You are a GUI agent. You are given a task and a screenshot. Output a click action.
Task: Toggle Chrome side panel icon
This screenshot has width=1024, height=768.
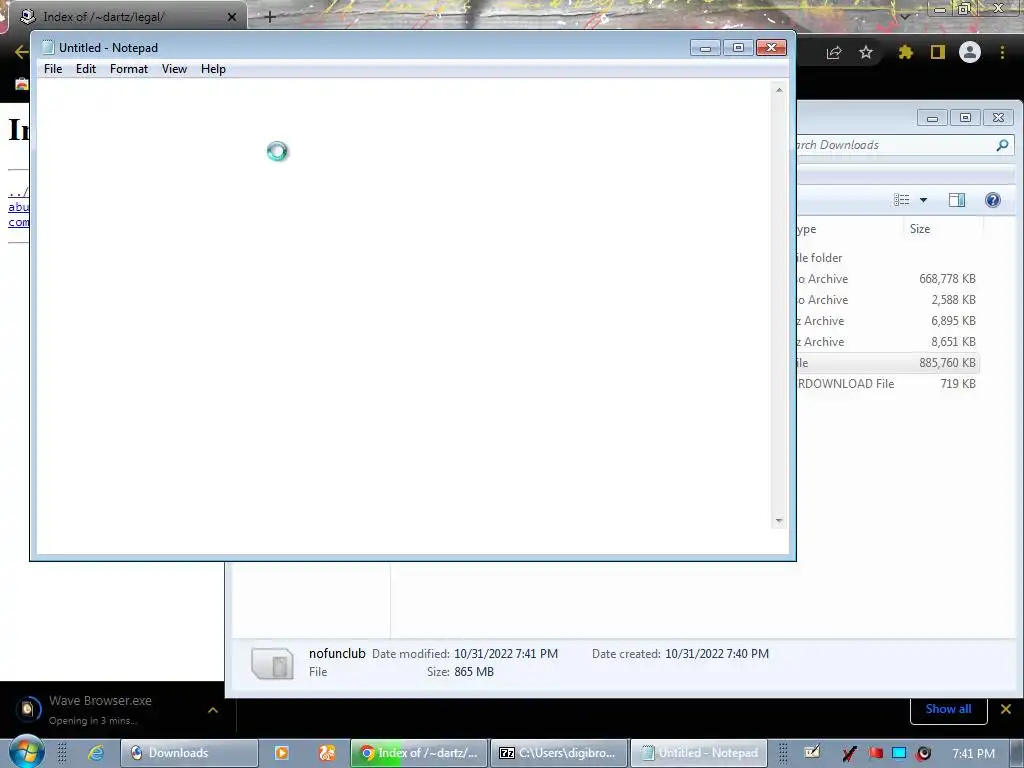(x=938, y=52)
